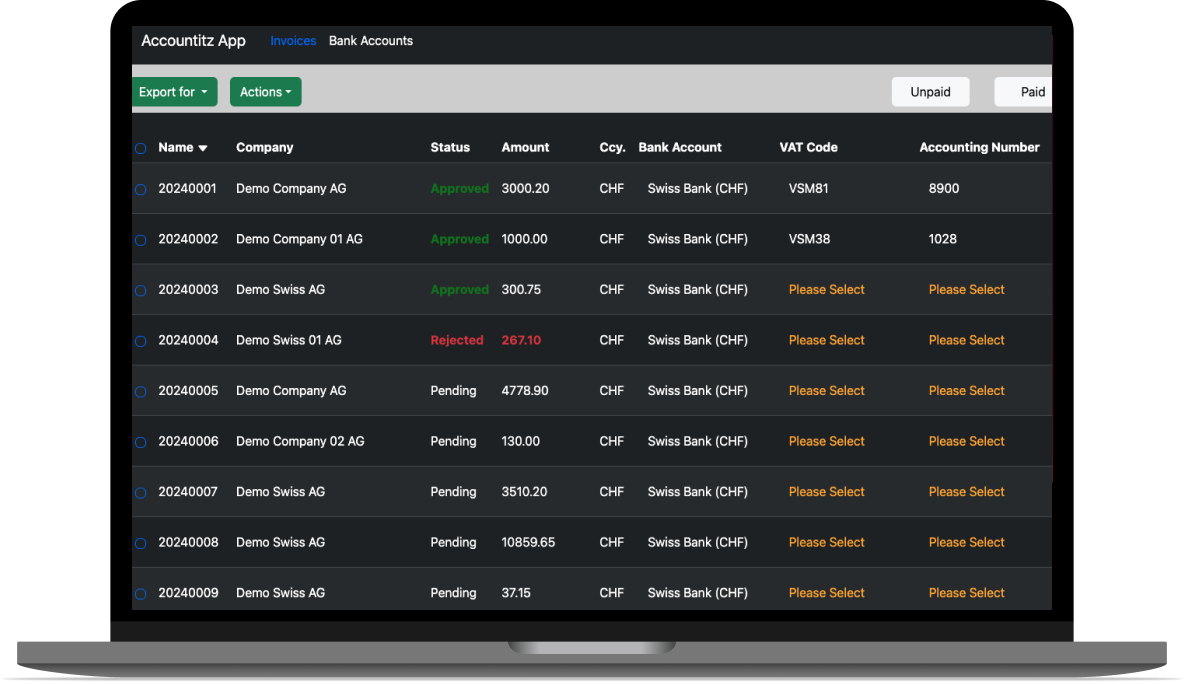Click Demo Company 01 AG cell
This screenshot has height=684, width=1184.
click(x=299, y=239)
